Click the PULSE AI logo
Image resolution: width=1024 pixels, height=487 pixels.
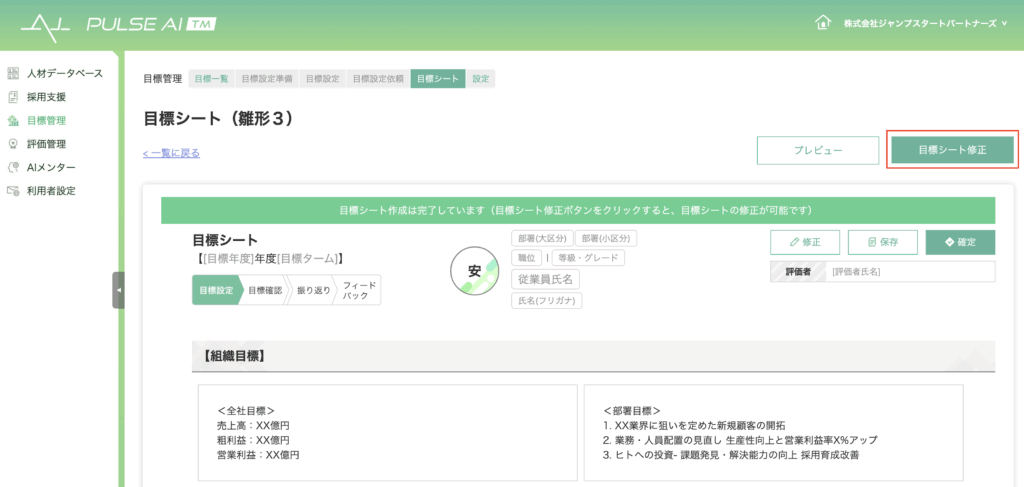coord(117,23)
